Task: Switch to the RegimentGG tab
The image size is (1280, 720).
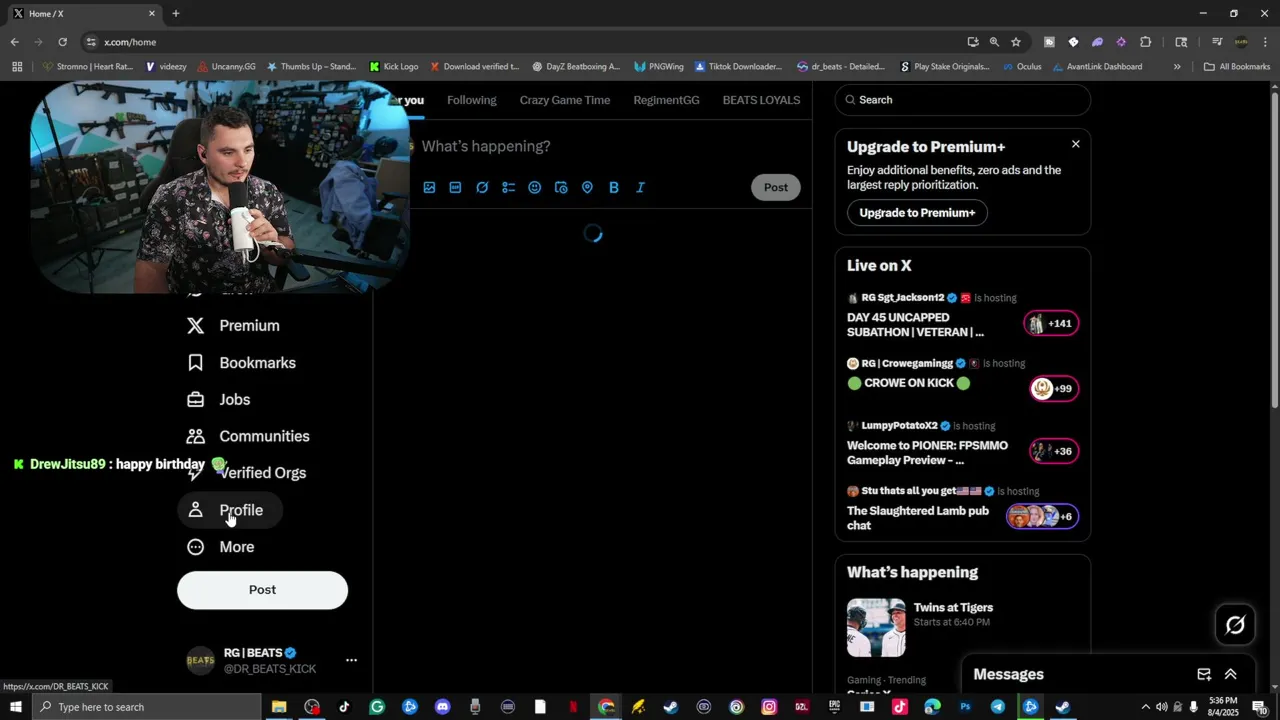Action: coord(666,100)
